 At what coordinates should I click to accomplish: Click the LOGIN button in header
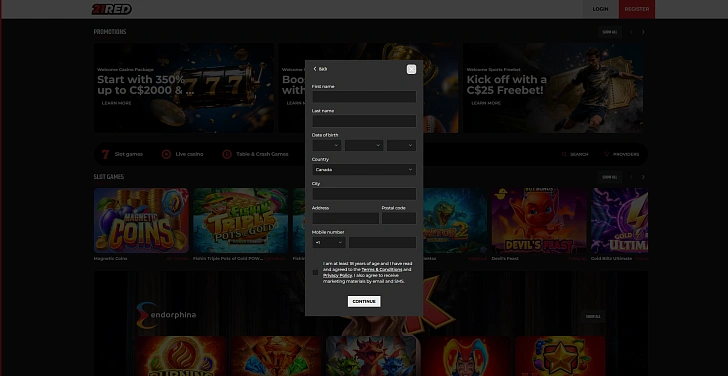tap(600, 9)
